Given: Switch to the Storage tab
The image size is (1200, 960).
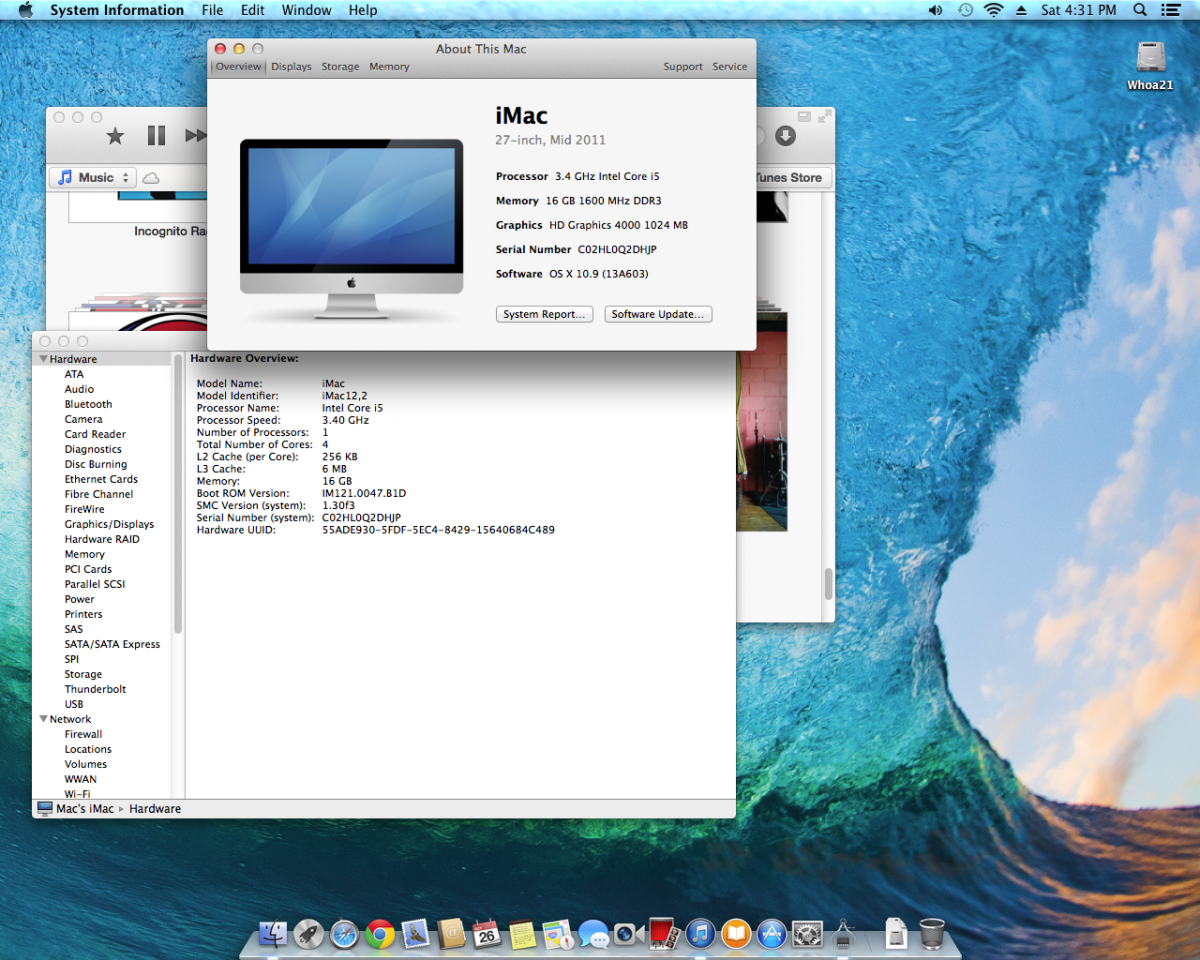Looking at the screenshot, I should point(340,67).
